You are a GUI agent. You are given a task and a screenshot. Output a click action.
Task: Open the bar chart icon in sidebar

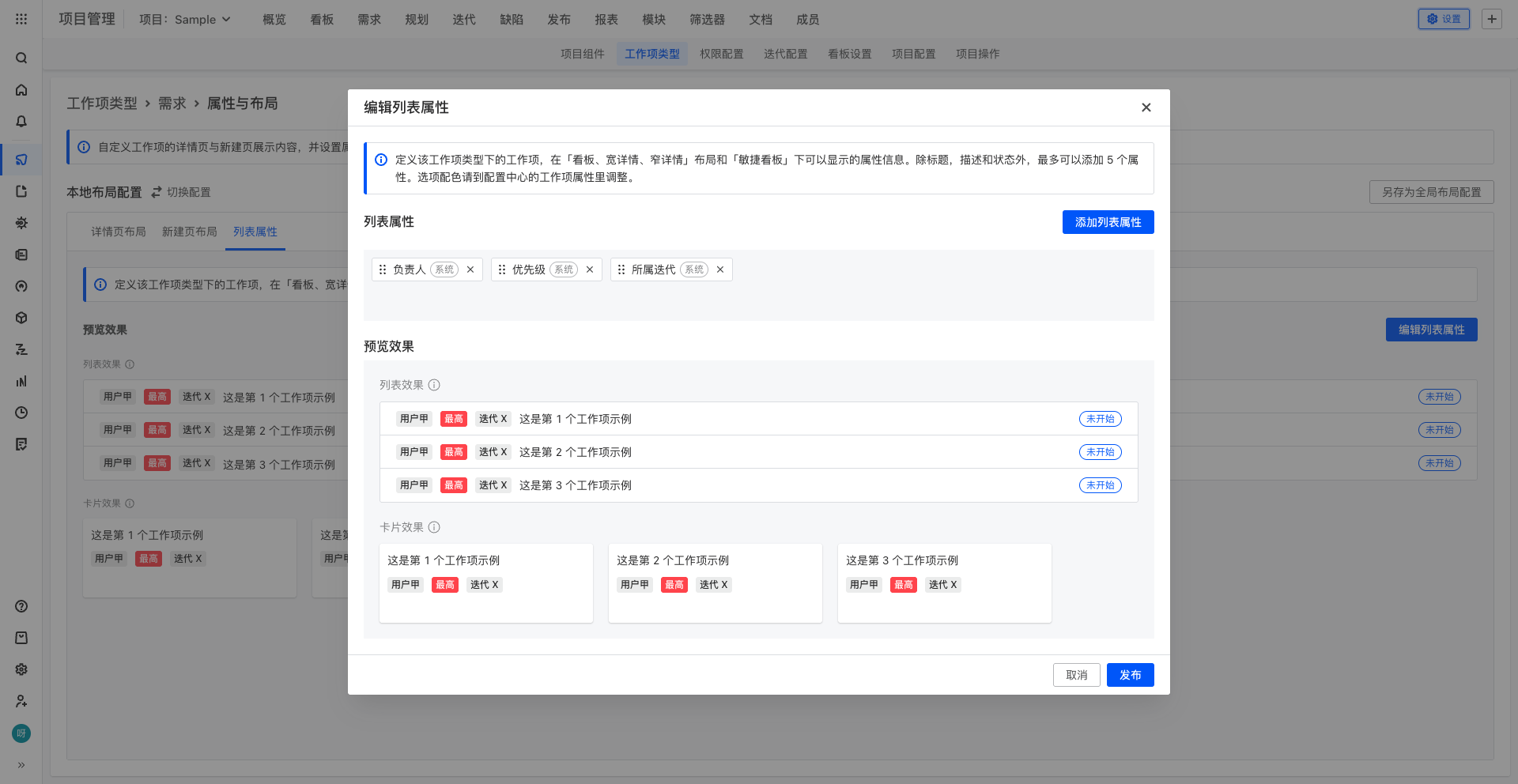[21, 381]
